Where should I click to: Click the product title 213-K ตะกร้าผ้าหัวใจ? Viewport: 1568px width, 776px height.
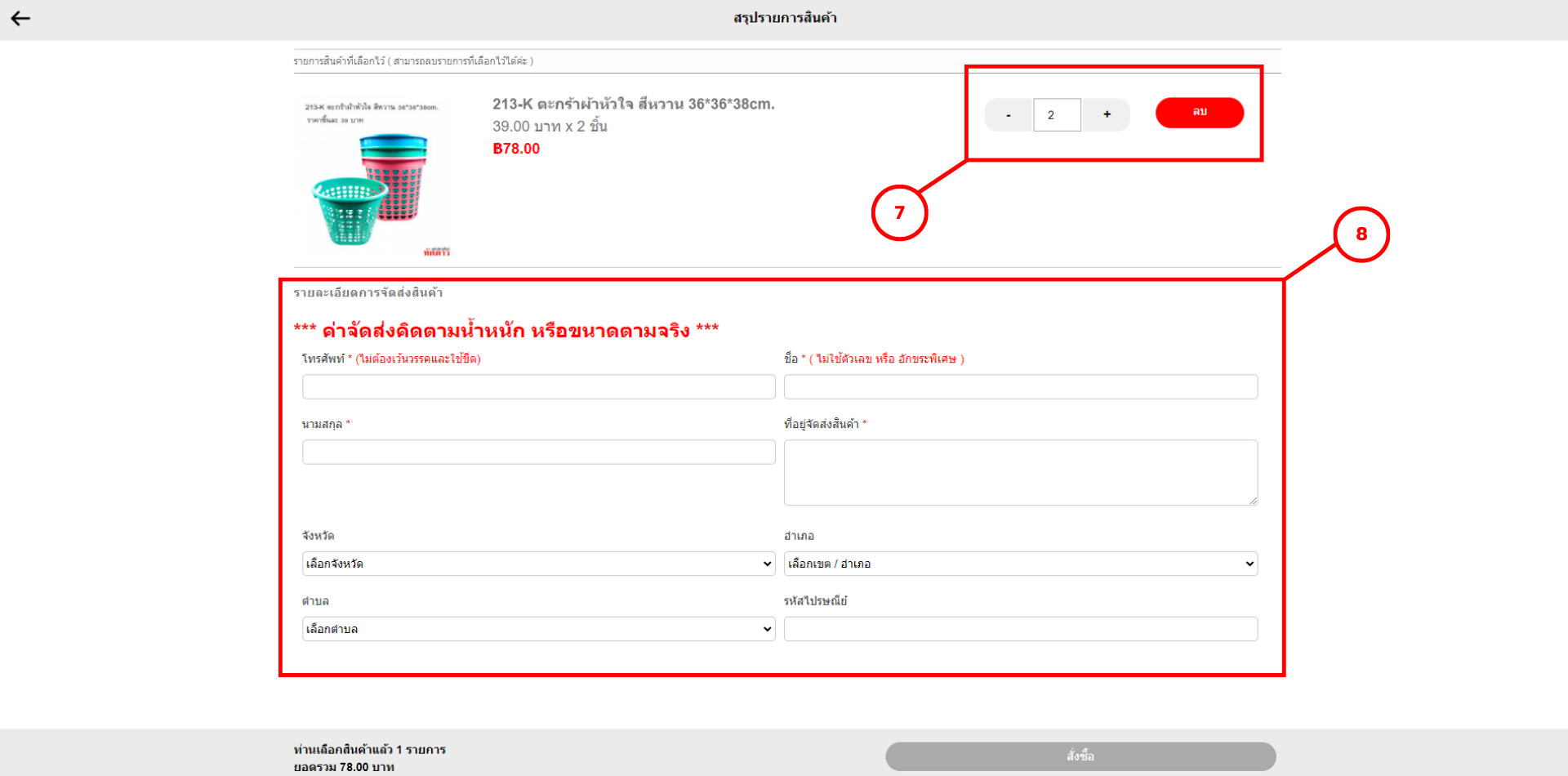(x=633, y=104)
